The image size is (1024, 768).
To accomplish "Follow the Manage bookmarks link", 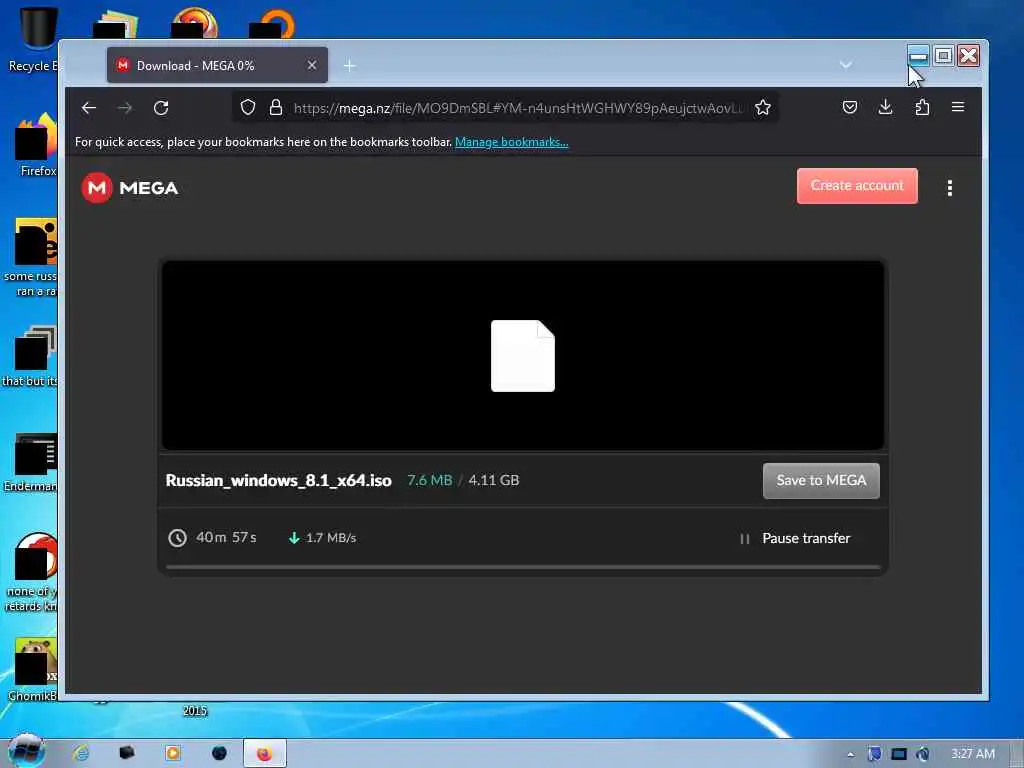I will click(x=511, y=142).
